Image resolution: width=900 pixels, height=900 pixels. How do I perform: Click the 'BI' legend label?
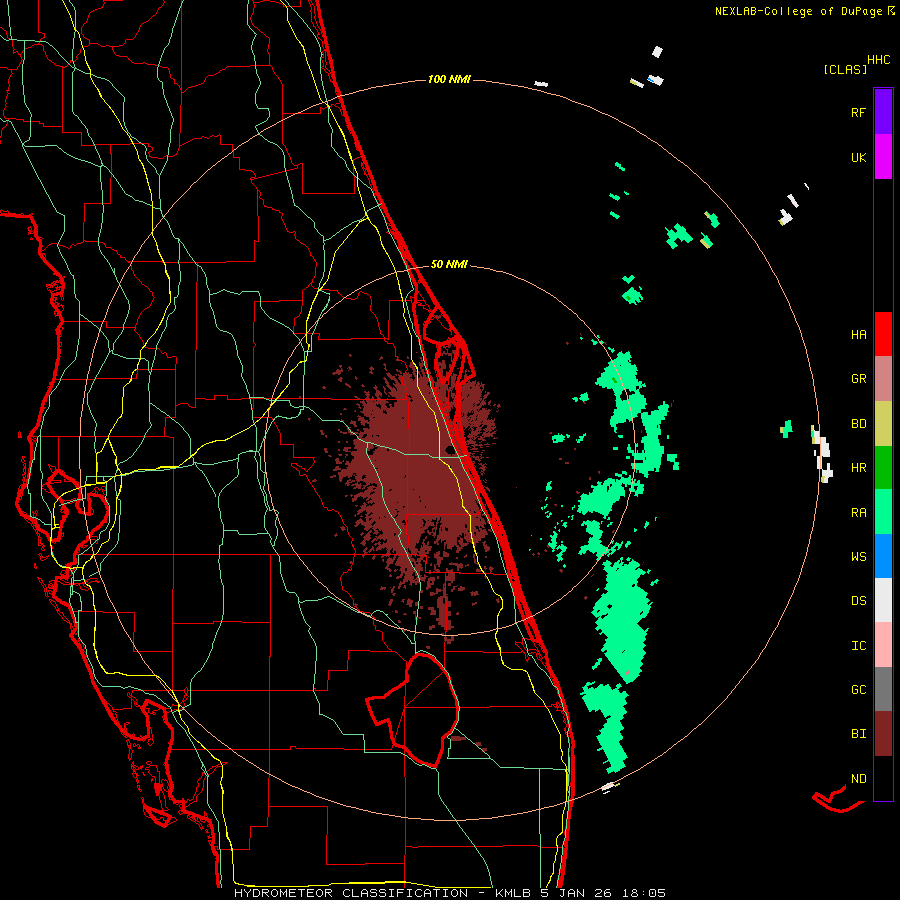coord(858,734)
